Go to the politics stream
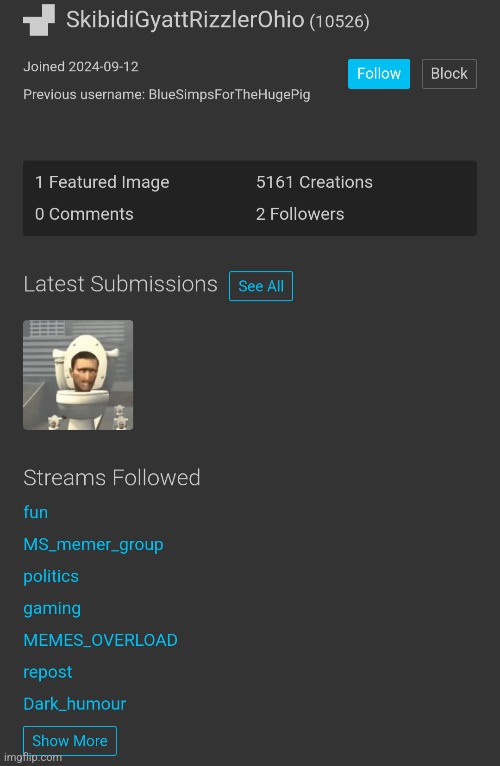Viewport: 500px width, 766px height. 51,576
